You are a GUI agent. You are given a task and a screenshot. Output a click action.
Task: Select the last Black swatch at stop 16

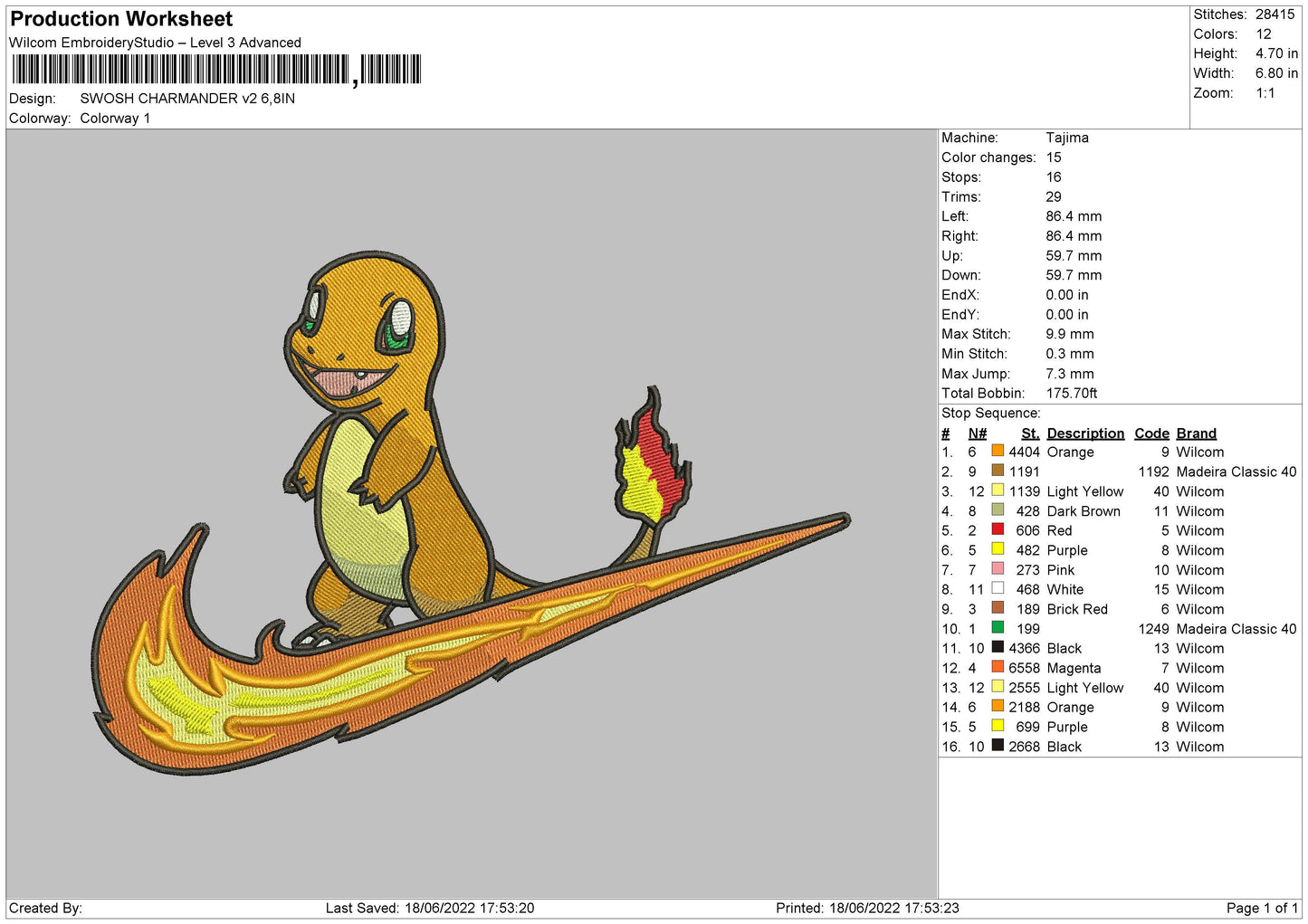point(998,746)
